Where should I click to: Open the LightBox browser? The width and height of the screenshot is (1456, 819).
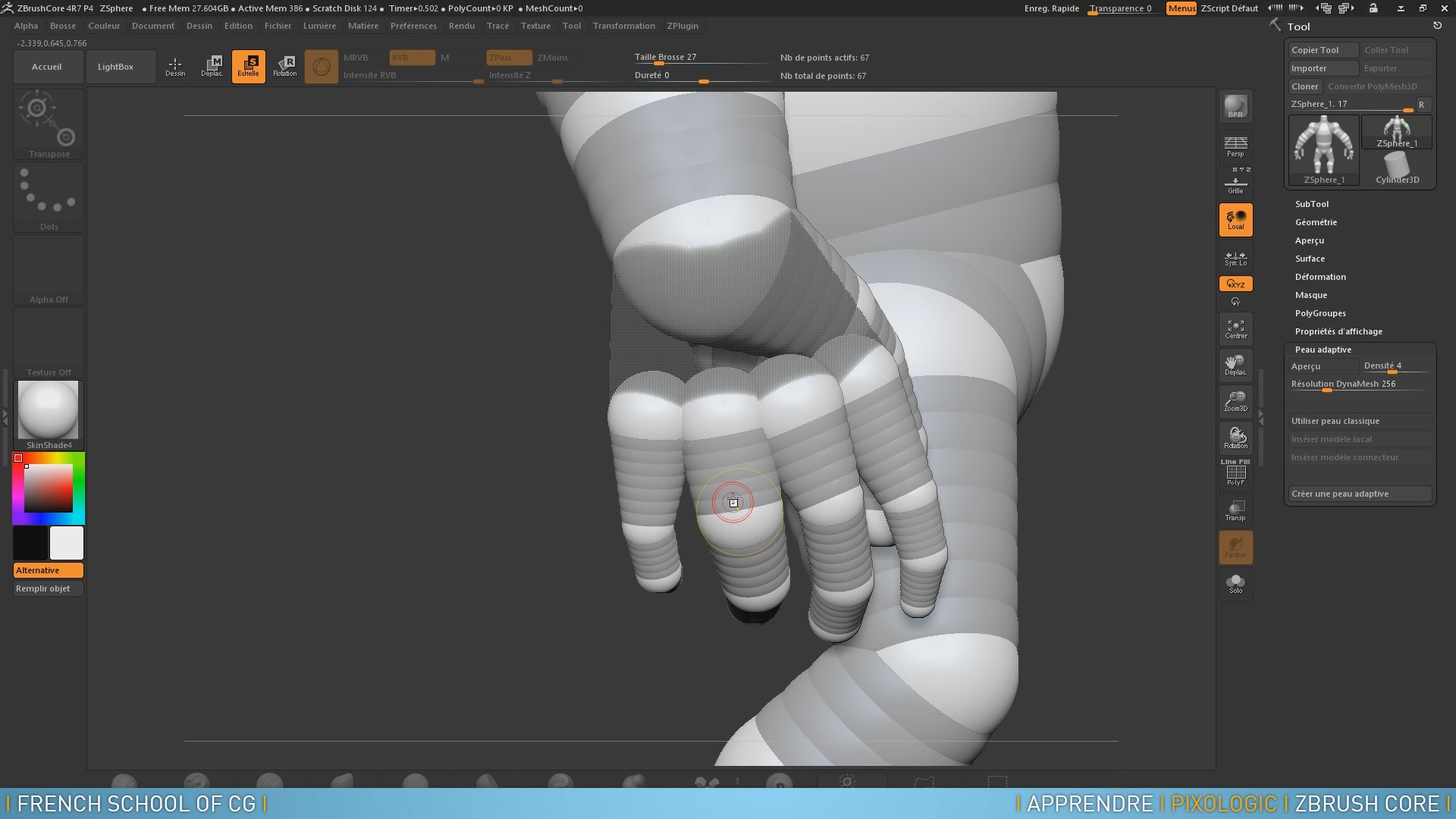tap(121, 67)
